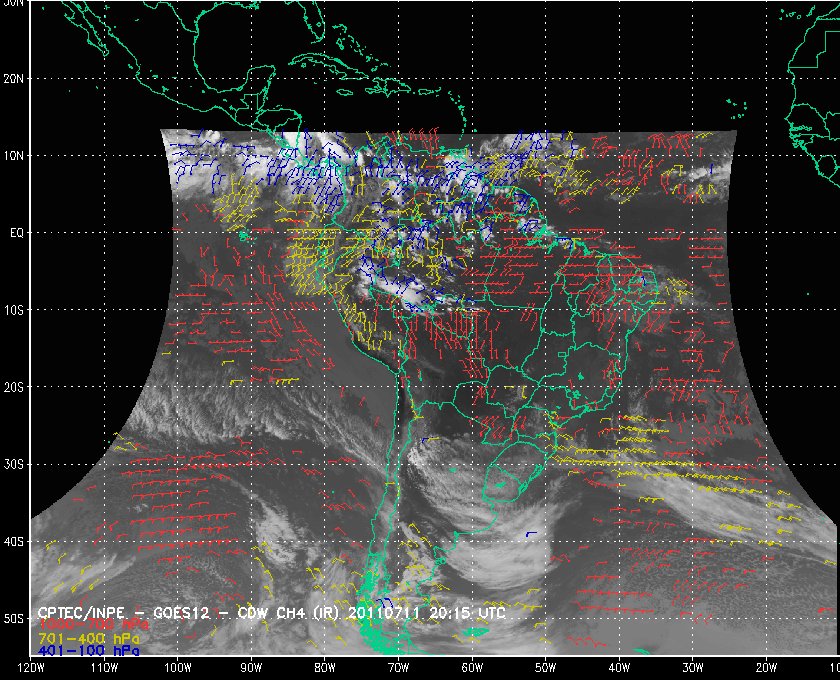
Task: Click the 10S latitude label
Action: coord(13,310)
